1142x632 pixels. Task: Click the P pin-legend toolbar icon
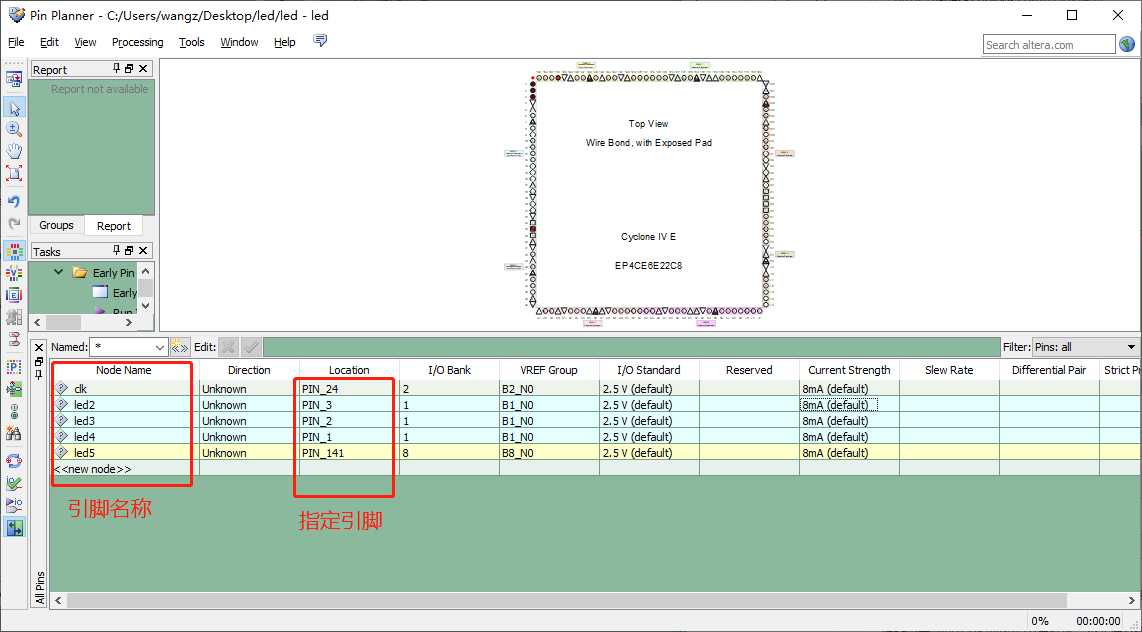pos(14,366)
